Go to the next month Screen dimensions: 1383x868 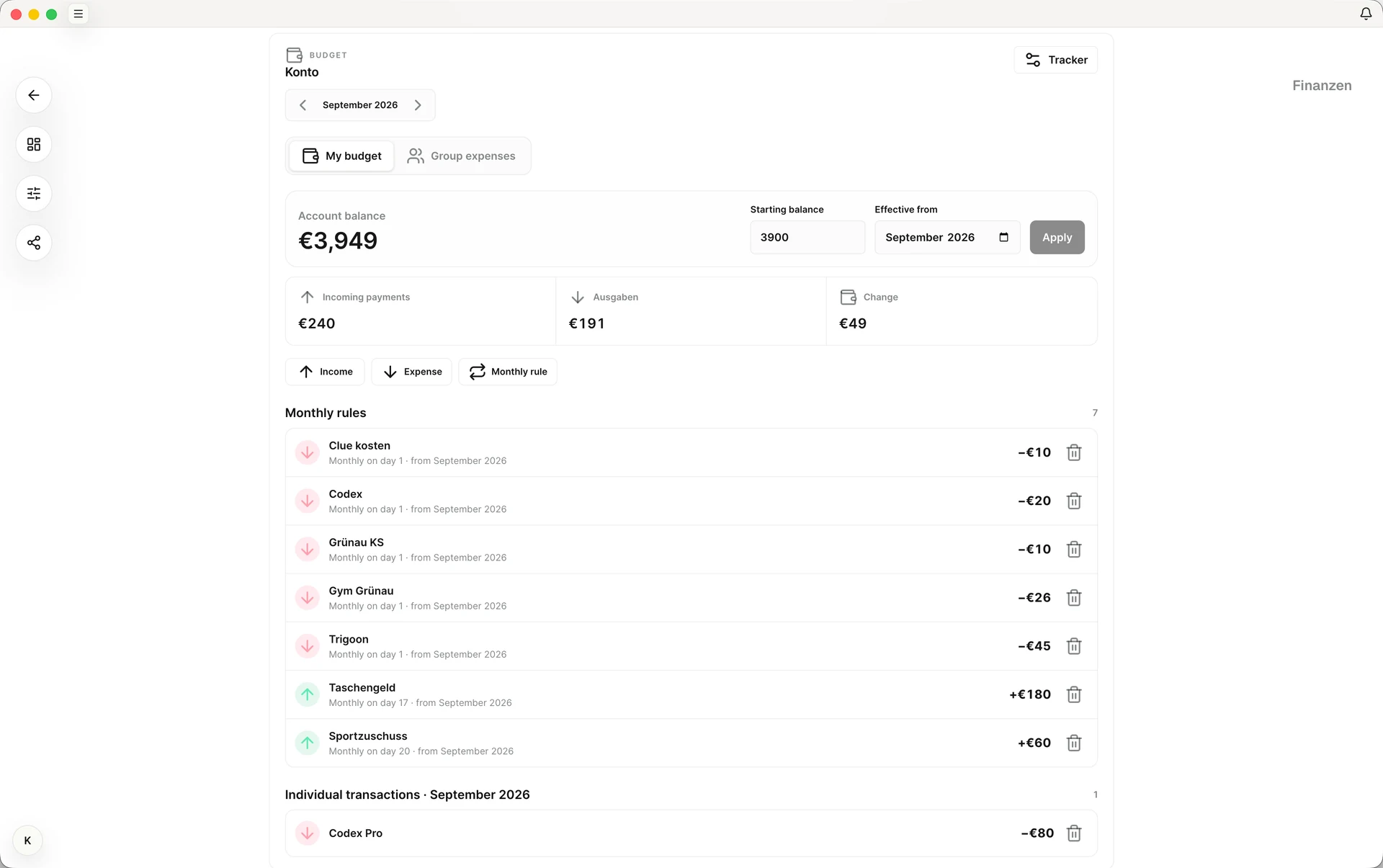click(x=418, y=105)
